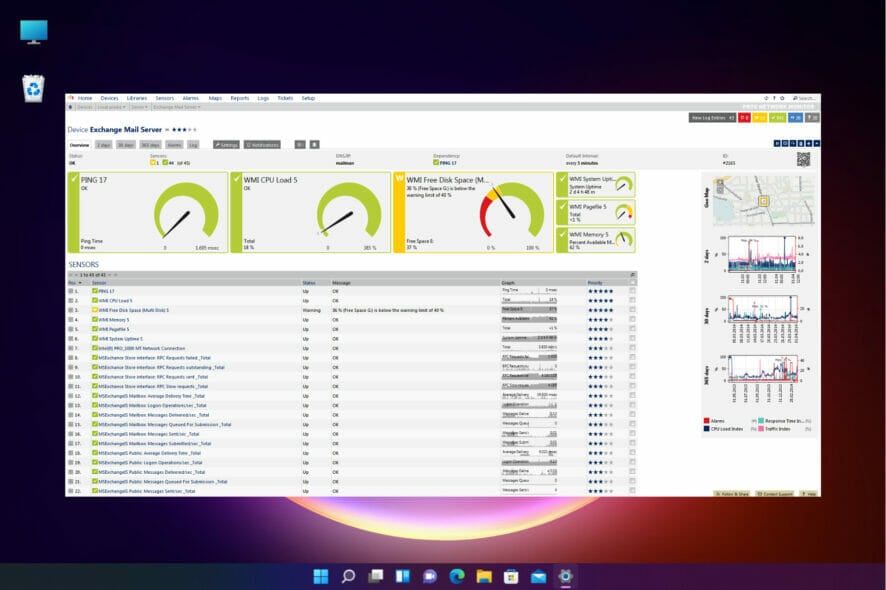Screen dimensions: 886x590
Task: Select the Recycle Bin desktop icon
Action: click(33, 89)
